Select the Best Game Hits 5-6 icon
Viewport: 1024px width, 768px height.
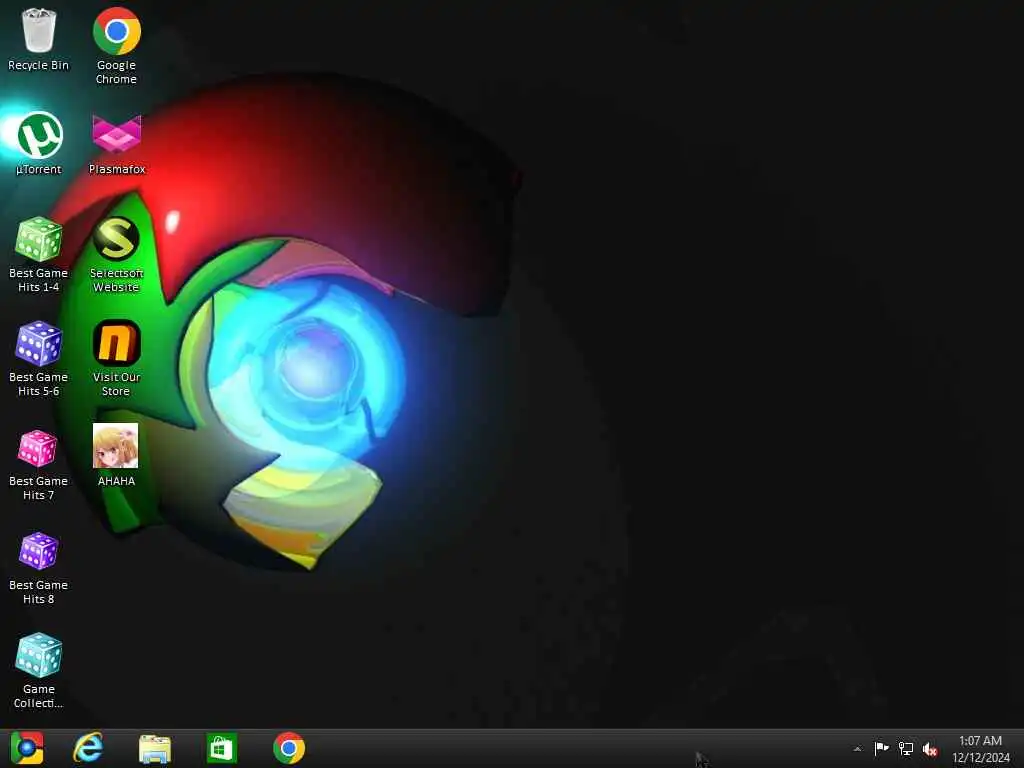(39, 359)
